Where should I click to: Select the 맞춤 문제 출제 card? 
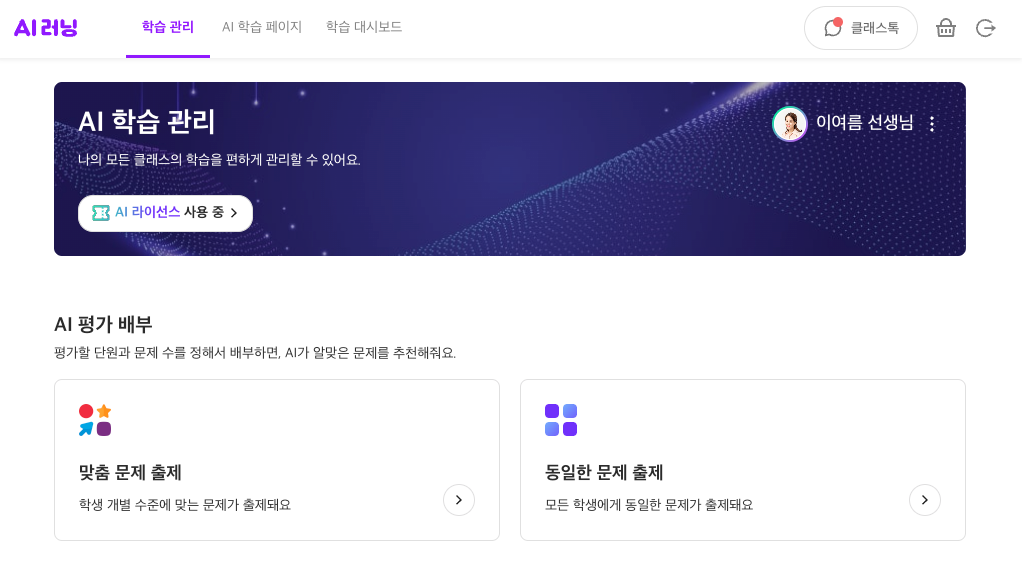[x=277, y=460]
